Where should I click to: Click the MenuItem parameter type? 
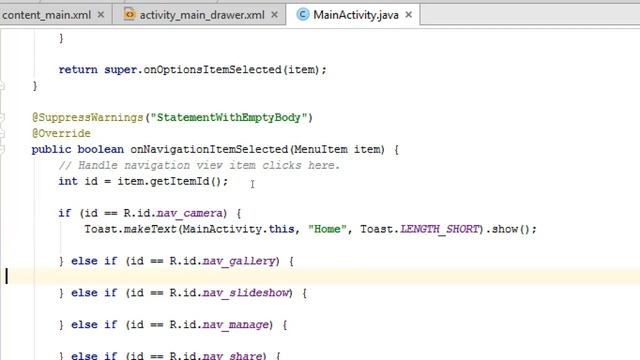click(320, 149)
